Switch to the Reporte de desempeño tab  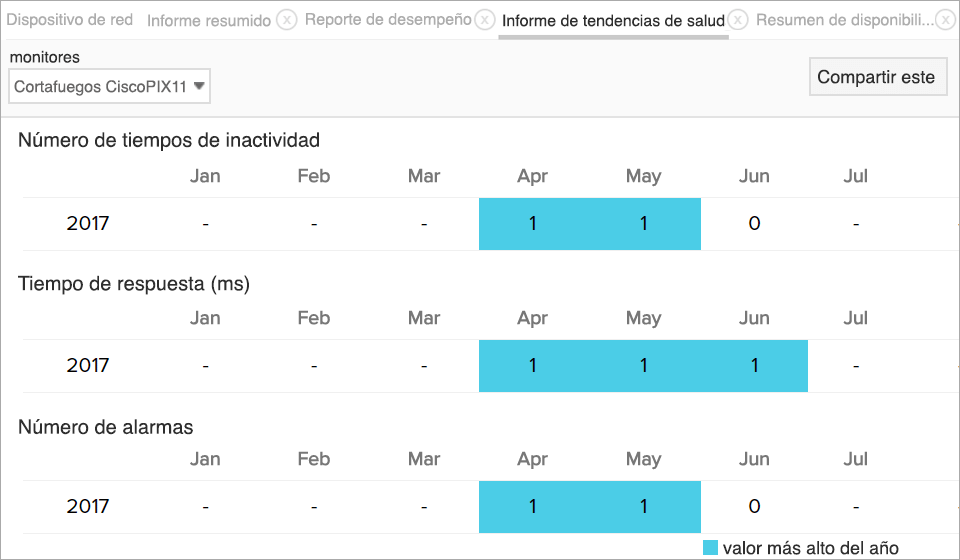(x=387, y=20)
